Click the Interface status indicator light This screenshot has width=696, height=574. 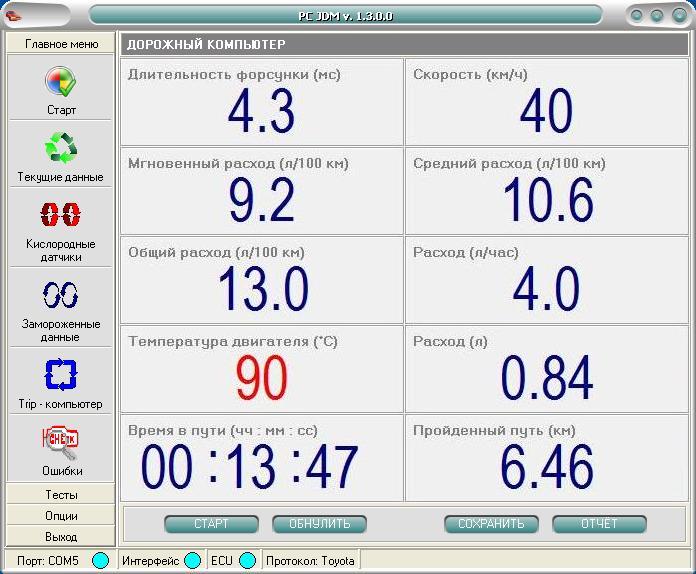[x=192, y=560]
